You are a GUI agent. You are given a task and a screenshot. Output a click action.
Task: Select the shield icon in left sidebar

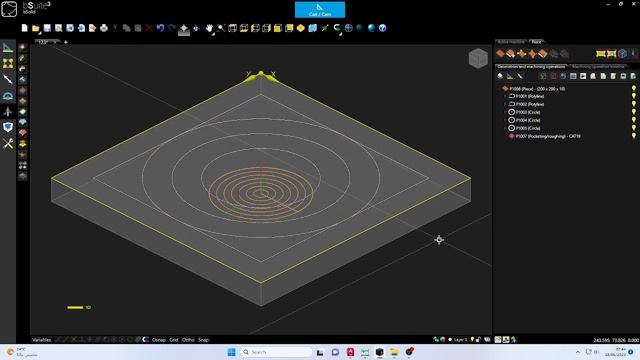click(x=8, y=127)
